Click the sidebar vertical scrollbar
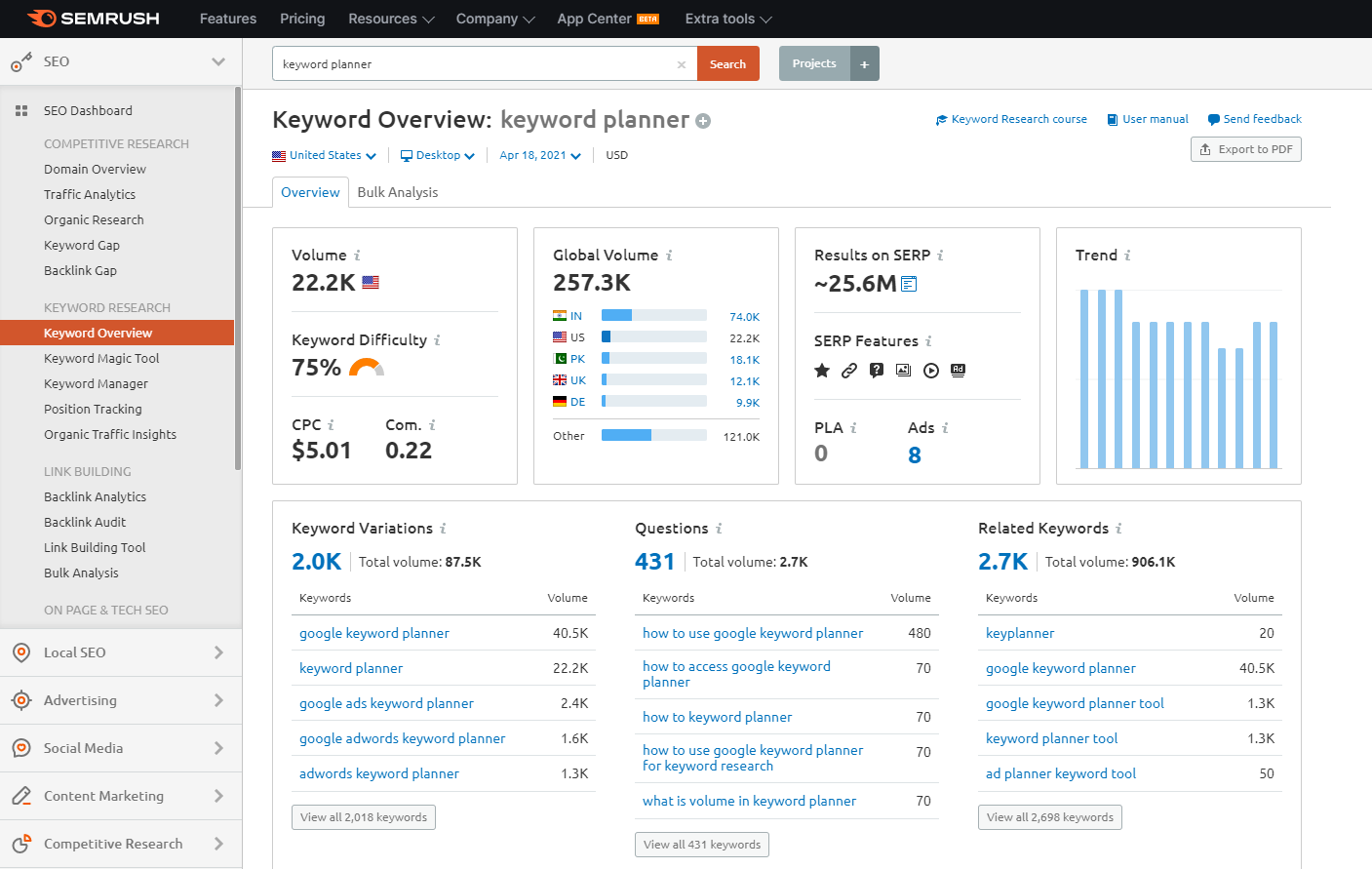 (x=238, y=278)
